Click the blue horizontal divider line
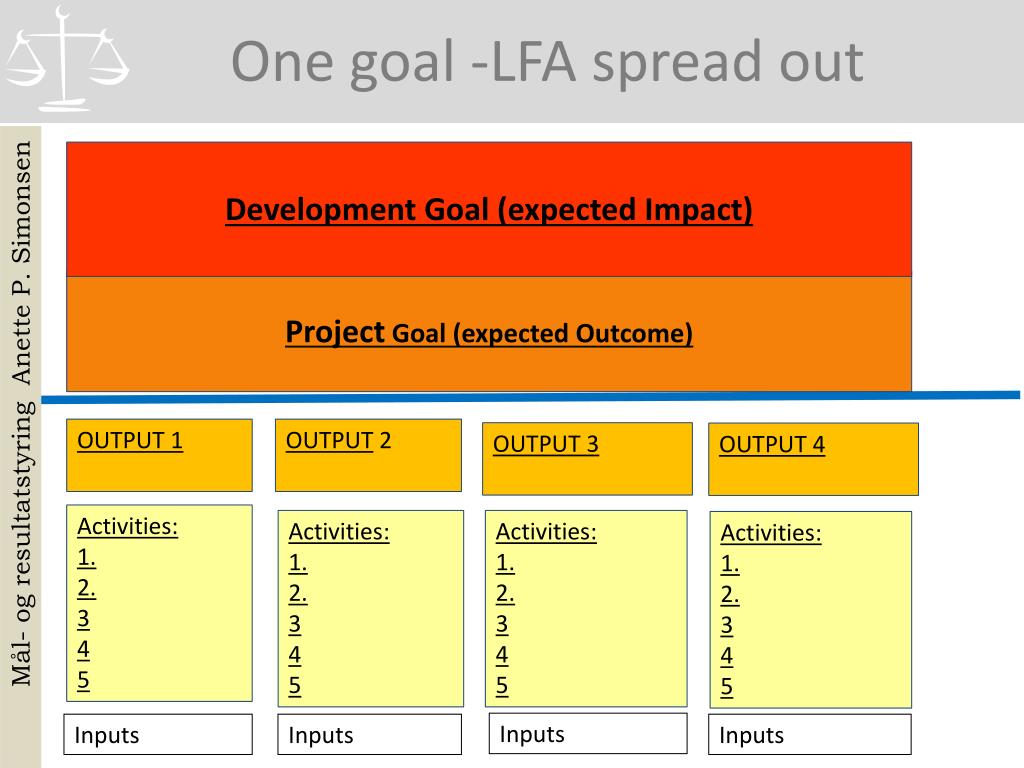Image resolution: width=1024 pixels, height=768 pixels. 530,397
